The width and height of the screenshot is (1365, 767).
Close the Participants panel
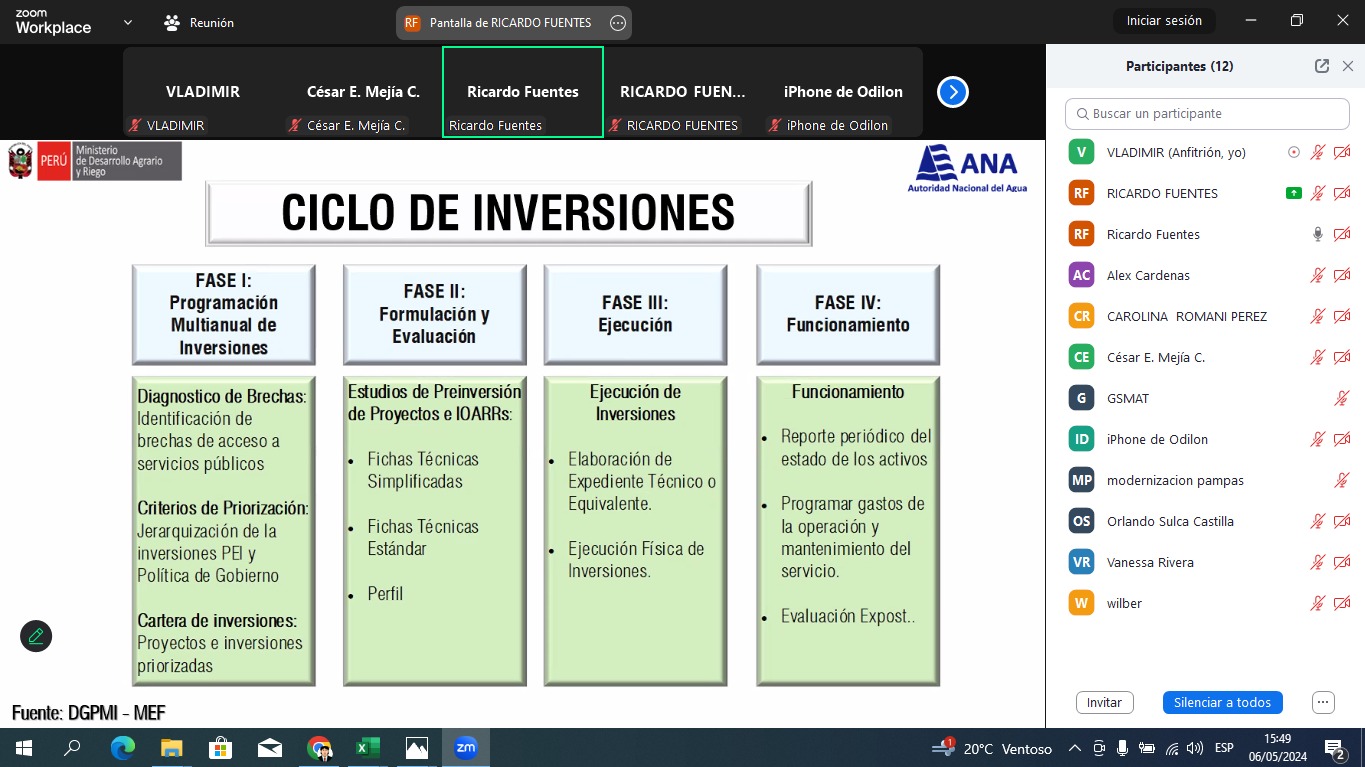(x=1348, y=66)
